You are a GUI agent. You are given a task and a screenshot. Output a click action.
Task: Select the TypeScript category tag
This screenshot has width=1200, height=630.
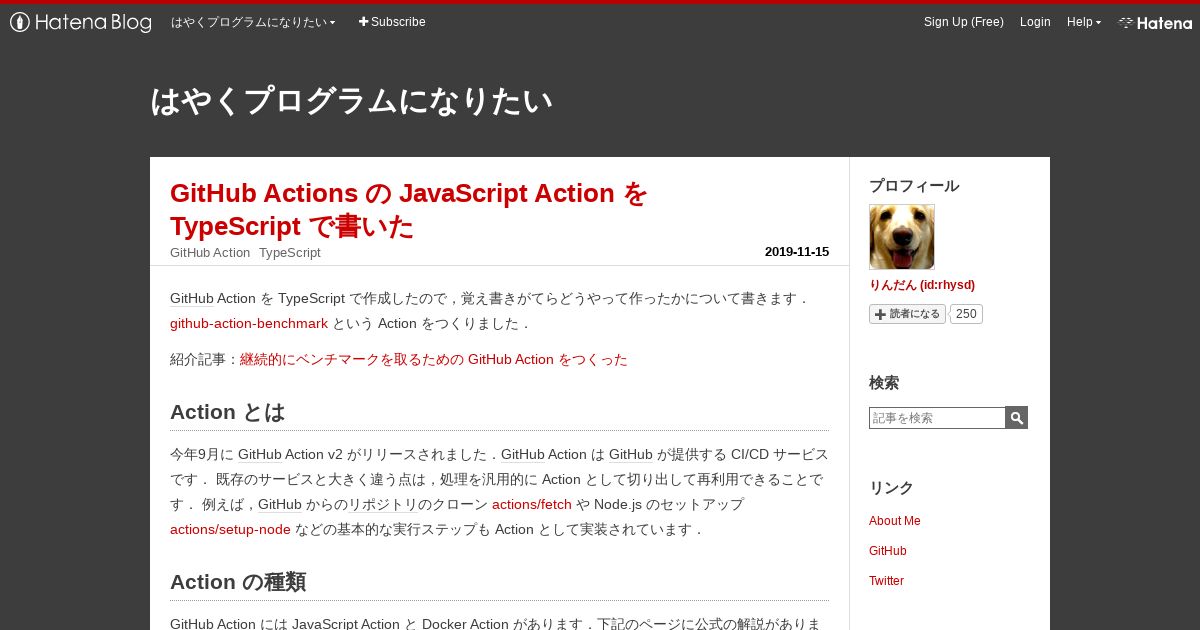tap(290, 252)
